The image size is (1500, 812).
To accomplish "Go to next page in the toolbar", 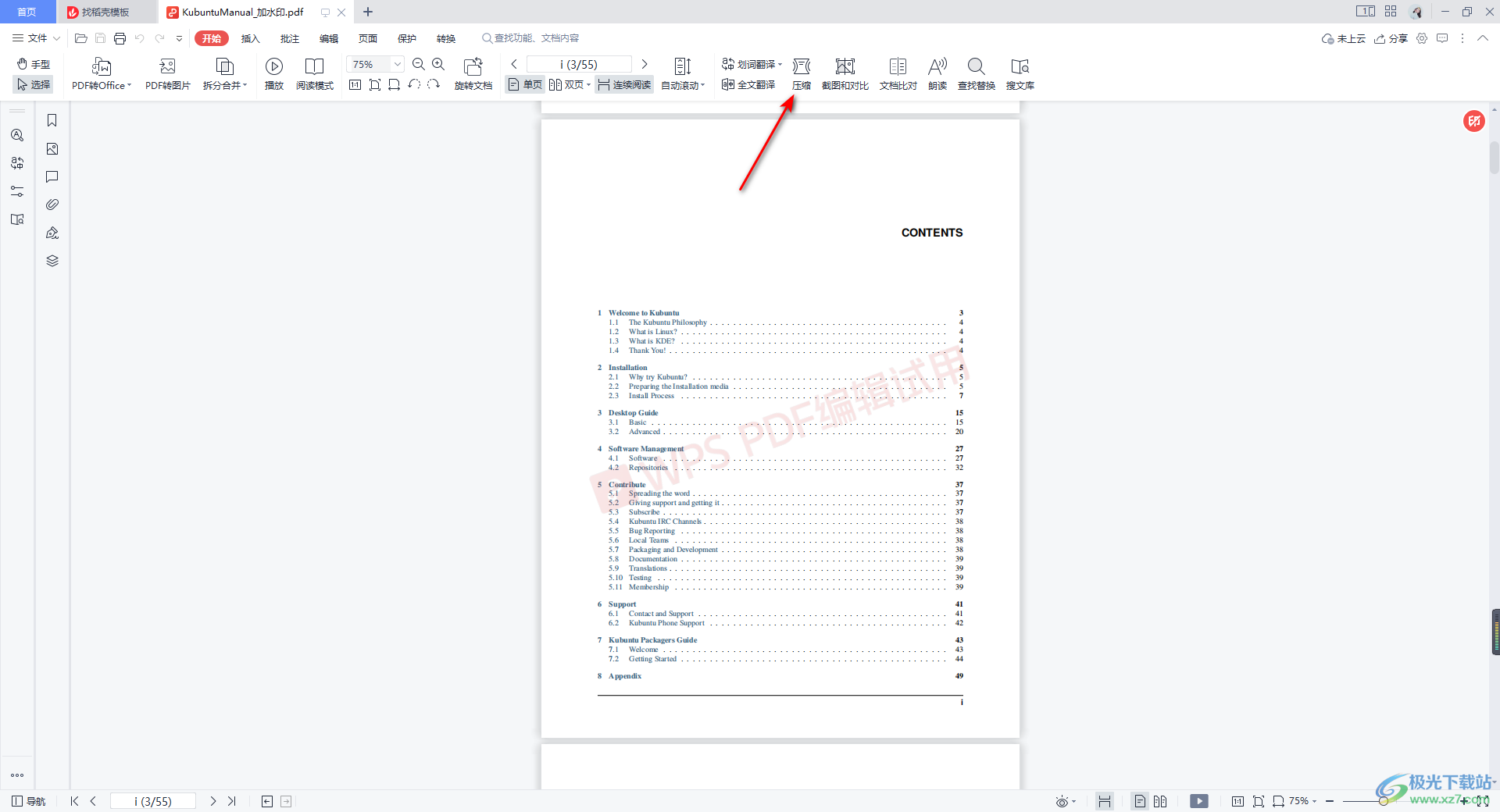I will (x=645, y=64).
